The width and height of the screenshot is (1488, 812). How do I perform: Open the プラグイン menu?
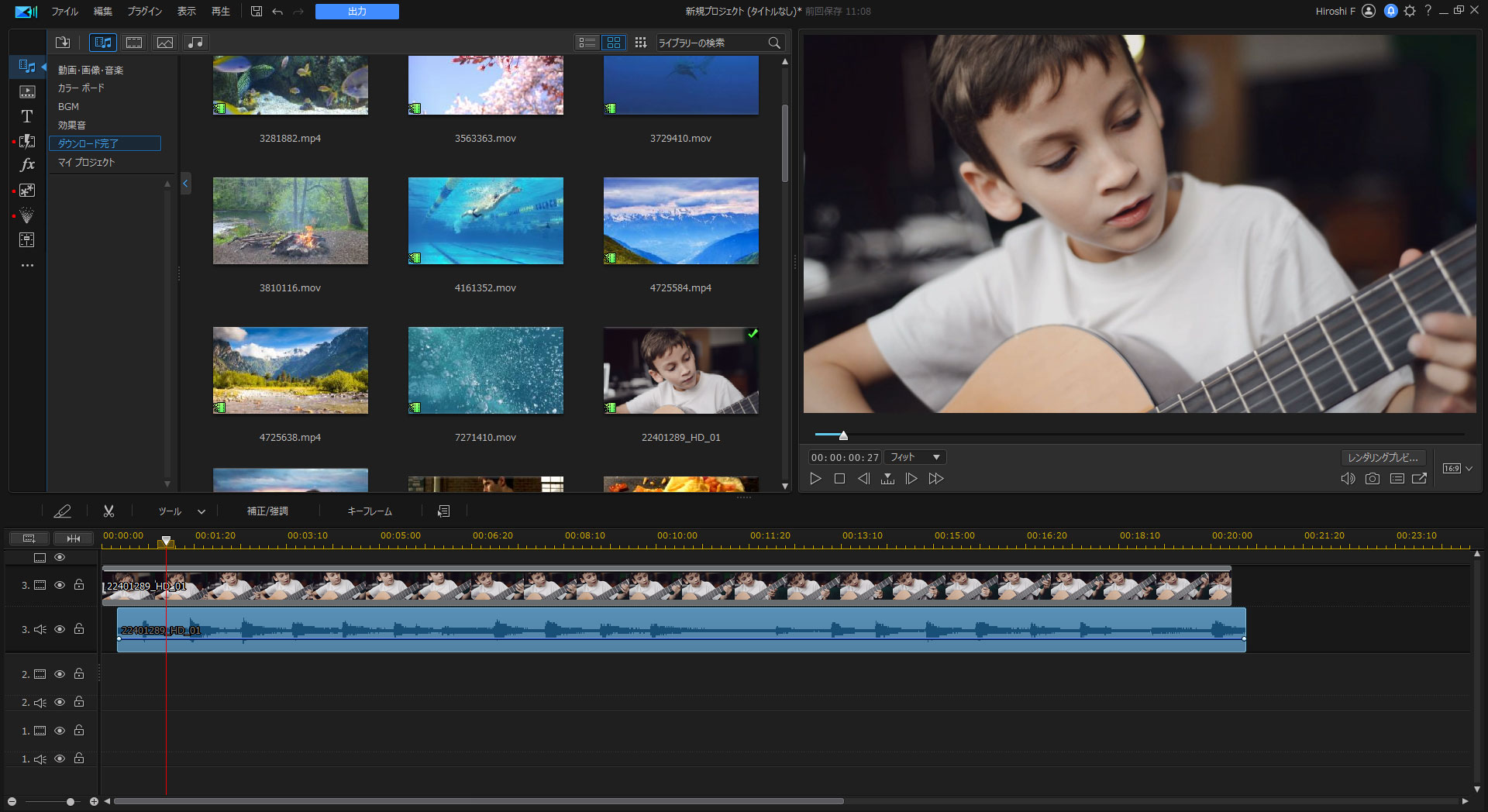[x=144, y=12]
